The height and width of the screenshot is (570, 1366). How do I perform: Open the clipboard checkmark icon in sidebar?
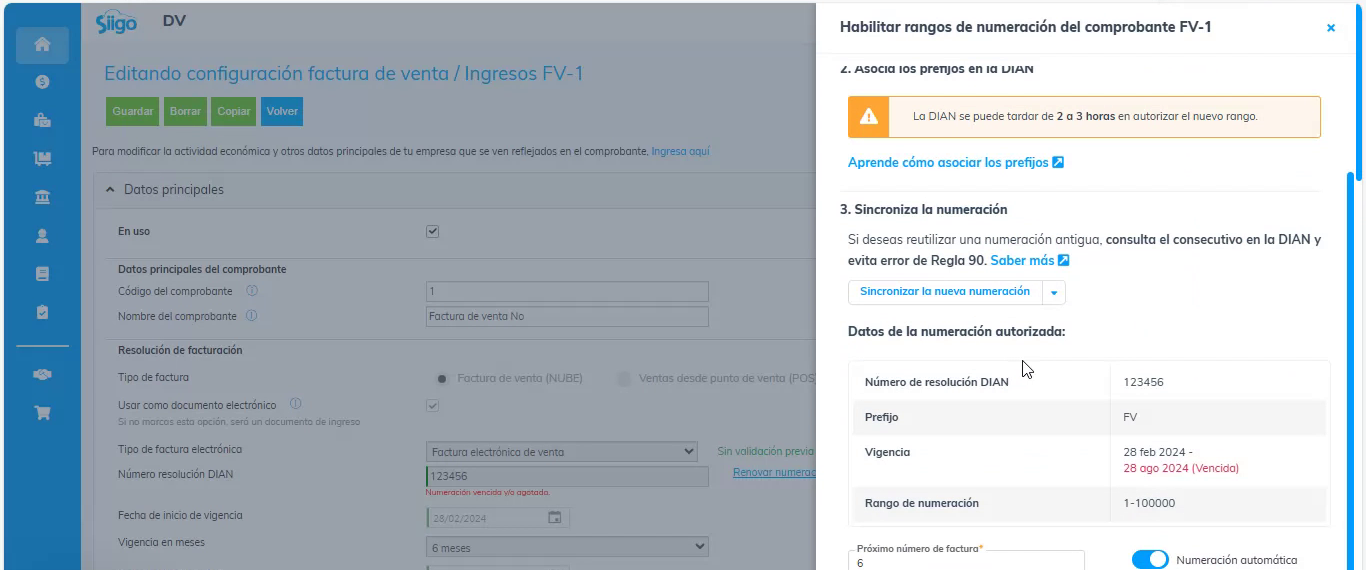coord(42,312)
